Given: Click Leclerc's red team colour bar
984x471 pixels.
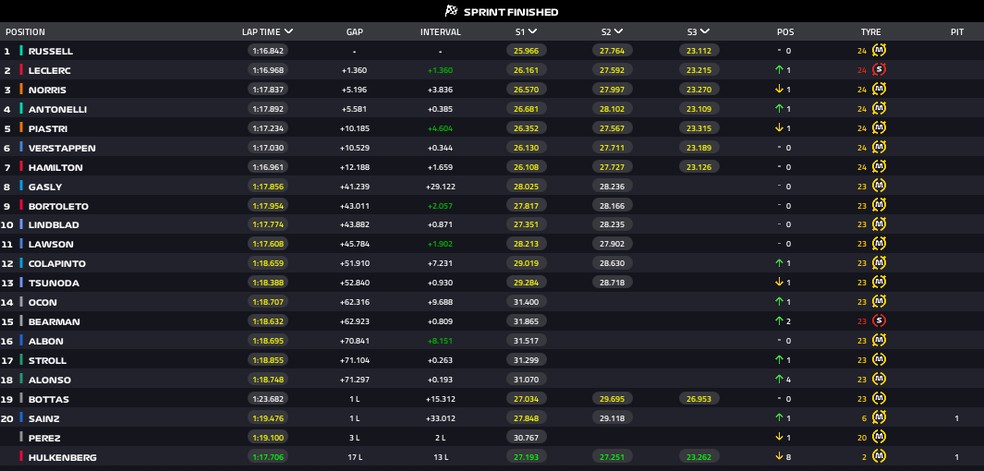Looking at the screenshot, I should 21,70.
